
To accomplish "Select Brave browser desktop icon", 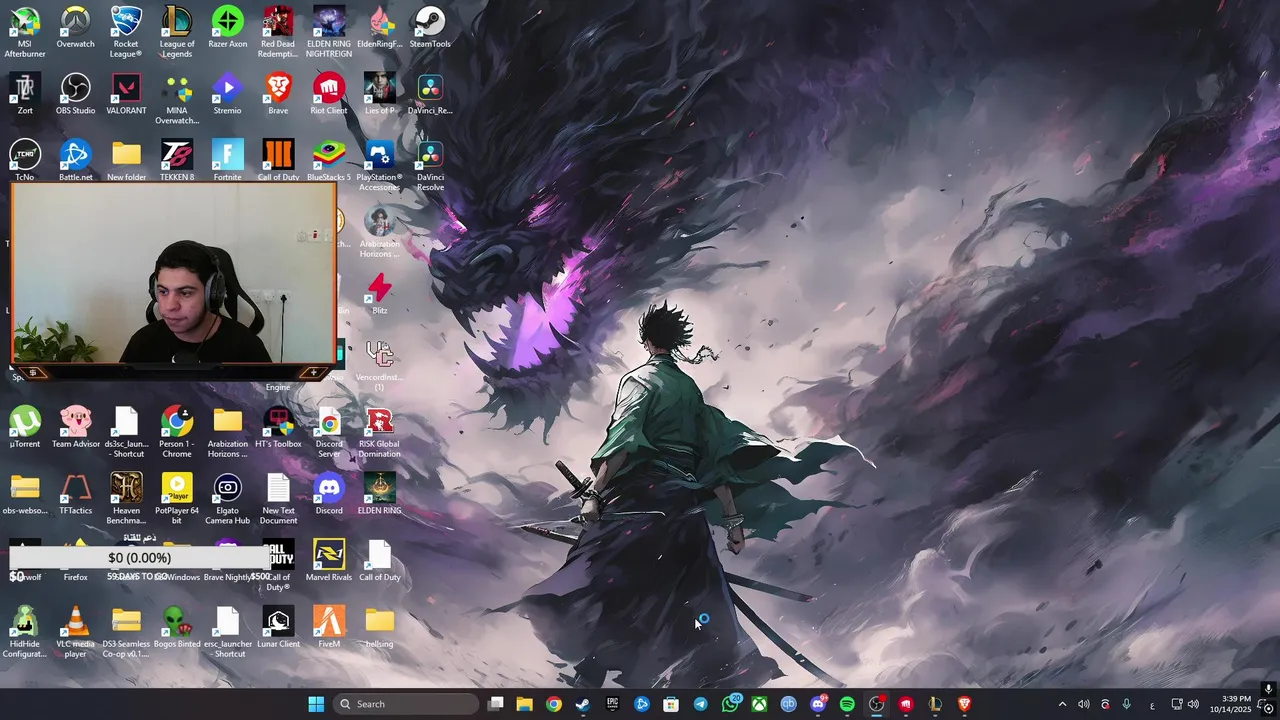I will pyautogui.click(x=278, y=95).
